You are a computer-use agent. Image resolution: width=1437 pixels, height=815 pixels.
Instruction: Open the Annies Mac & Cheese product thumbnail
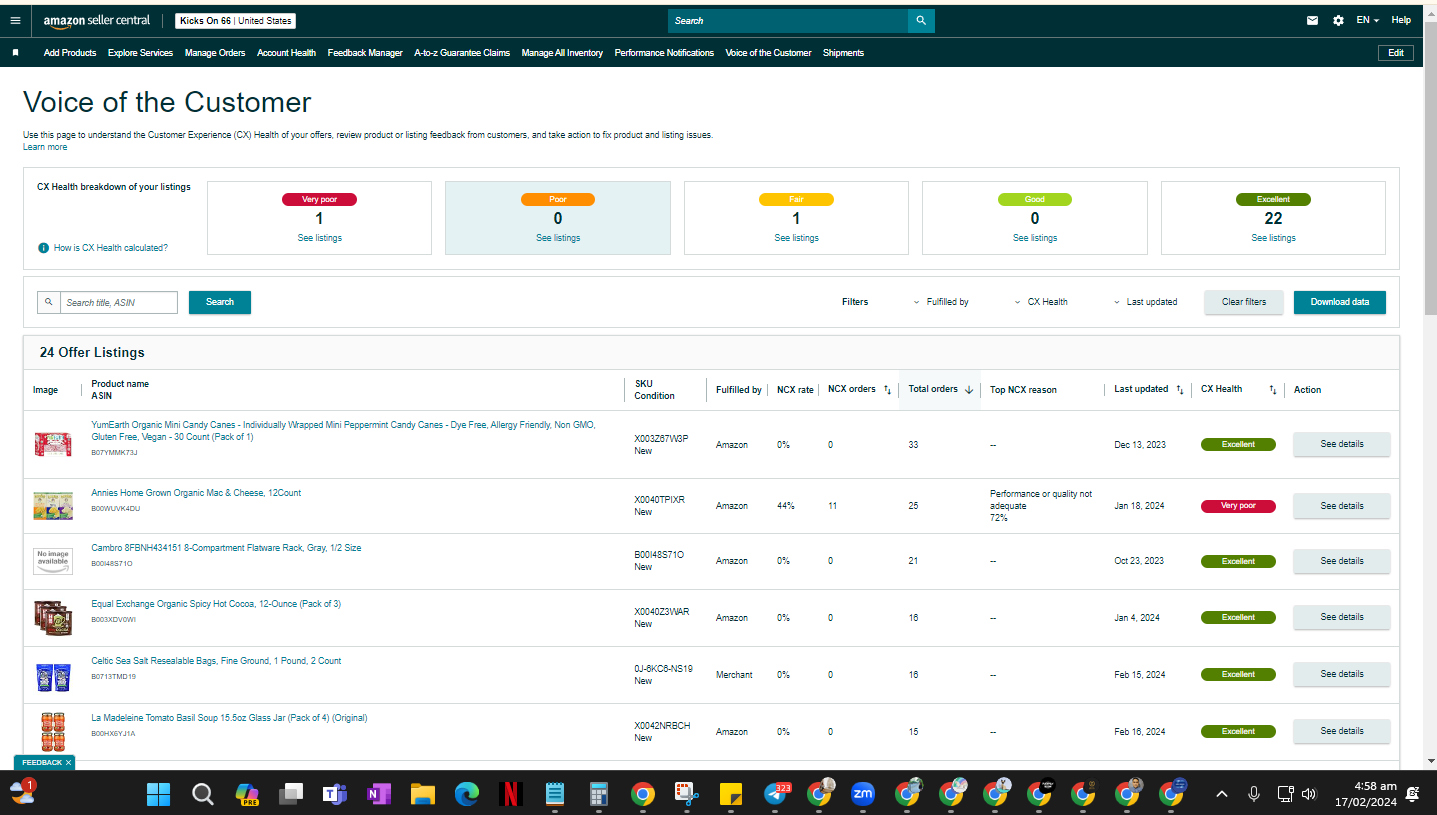pos(53,505)
